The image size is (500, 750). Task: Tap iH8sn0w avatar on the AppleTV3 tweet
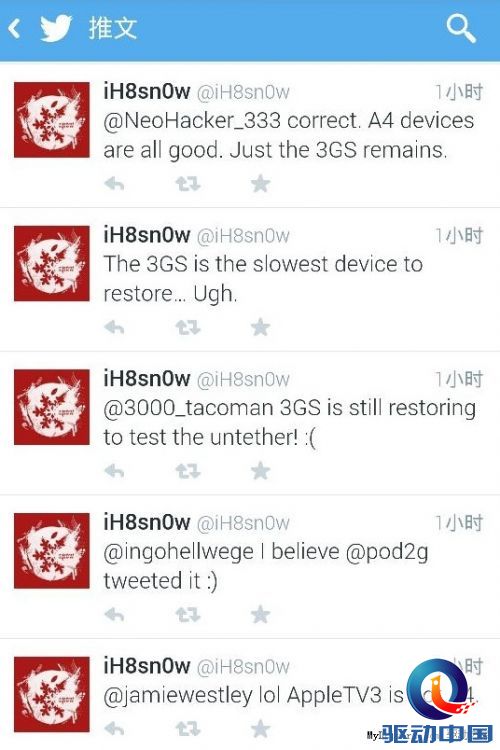click(x=52, y=694)
